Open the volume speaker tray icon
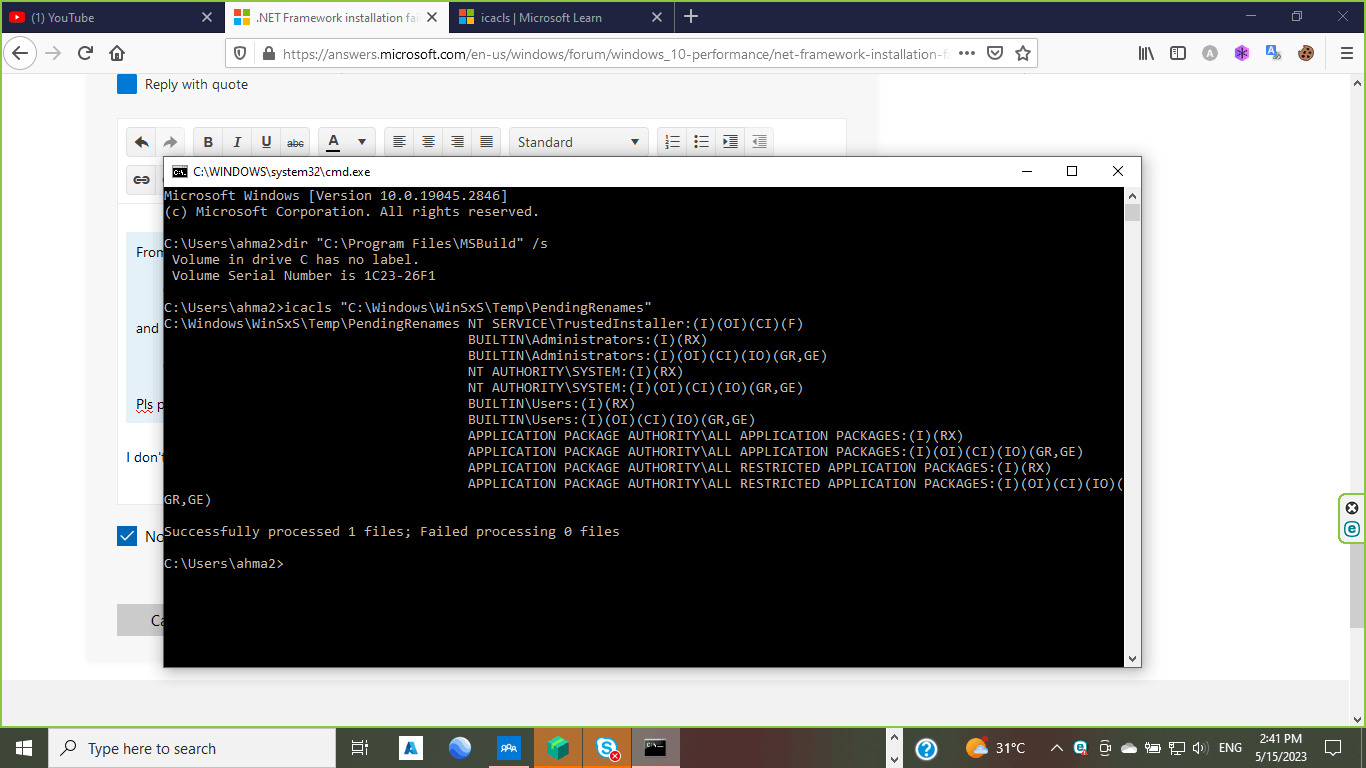This screenshot has height=768, width=1366. (1200, 748)
